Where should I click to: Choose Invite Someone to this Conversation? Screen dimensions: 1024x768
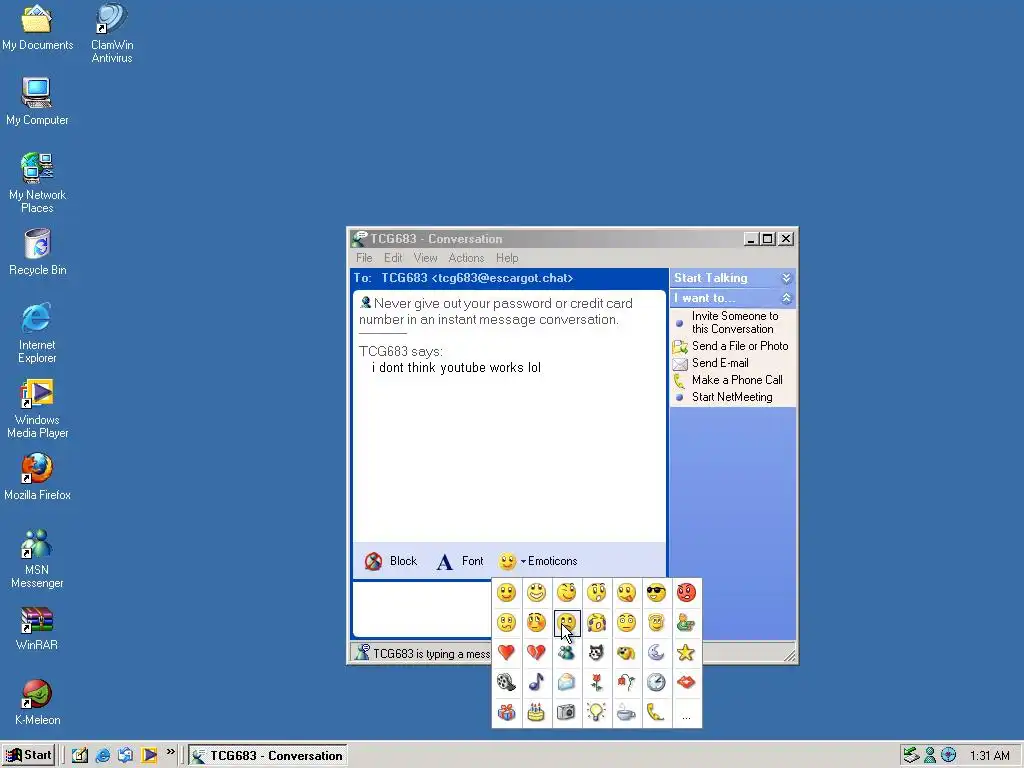tap(733, 322)
